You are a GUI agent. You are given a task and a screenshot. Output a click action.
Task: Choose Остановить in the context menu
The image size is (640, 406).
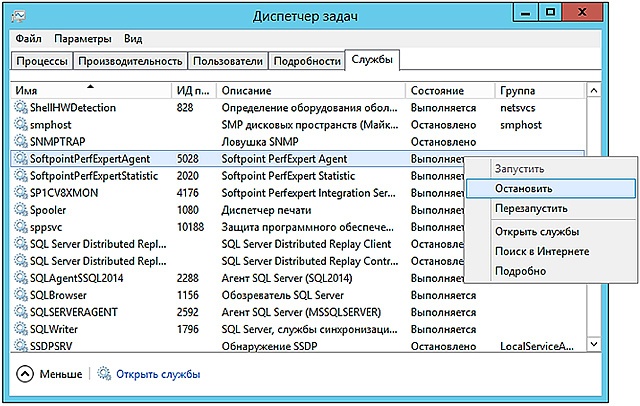523,188
